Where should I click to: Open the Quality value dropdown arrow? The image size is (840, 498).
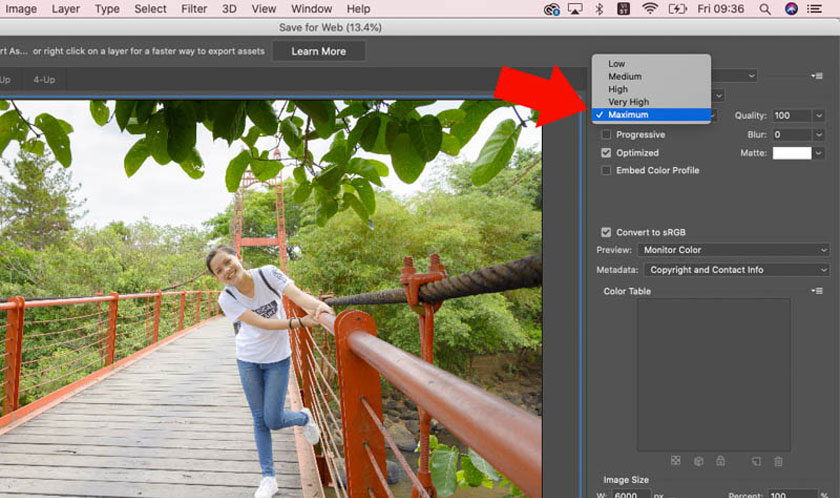click(819, 116)
